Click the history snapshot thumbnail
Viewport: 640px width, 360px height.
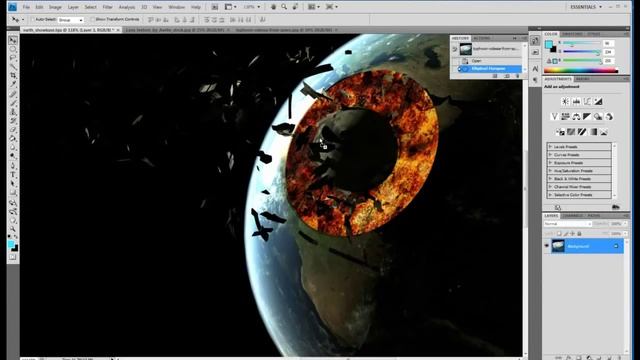pyautogui.click(x=466, y=49)
